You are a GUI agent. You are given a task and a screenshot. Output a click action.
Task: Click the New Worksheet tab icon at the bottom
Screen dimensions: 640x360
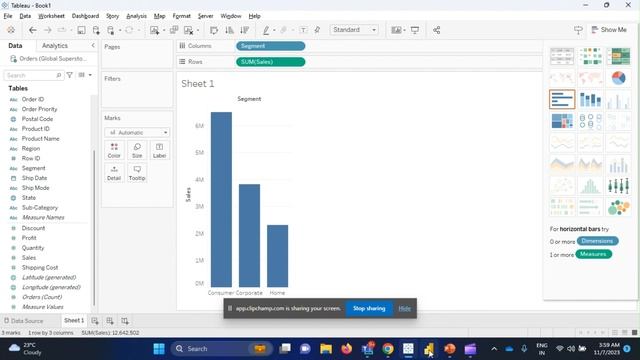(x=95, y=321)
